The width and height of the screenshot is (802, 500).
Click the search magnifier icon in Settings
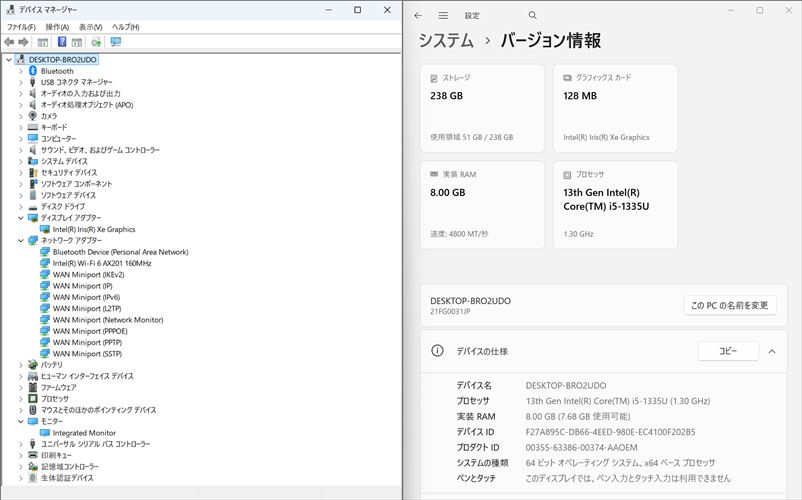coord(533,15)
